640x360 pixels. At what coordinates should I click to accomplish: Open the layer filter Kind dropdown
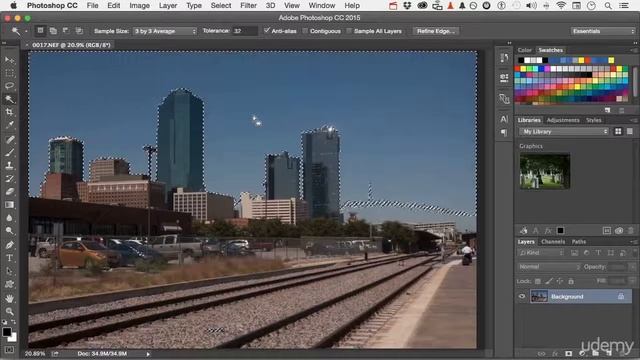tap(541, 253)
